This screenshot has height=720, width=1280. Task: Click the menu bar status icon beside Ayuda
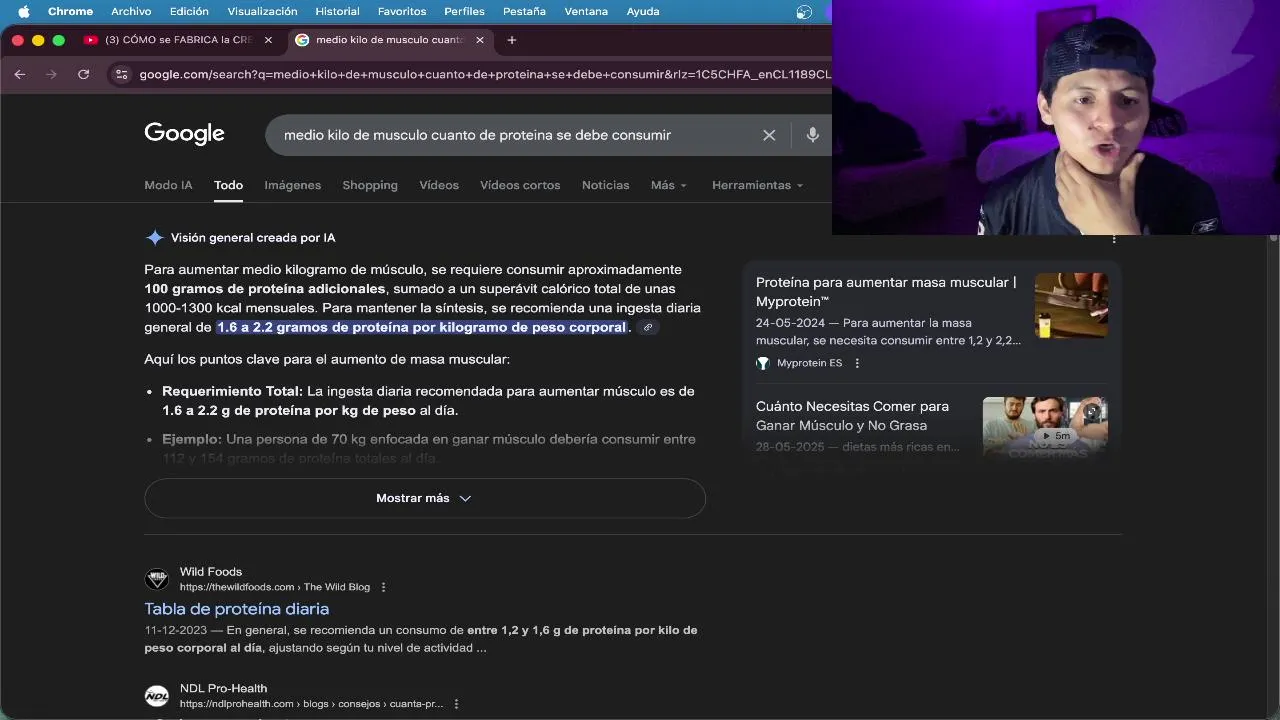tap(804, 12)
